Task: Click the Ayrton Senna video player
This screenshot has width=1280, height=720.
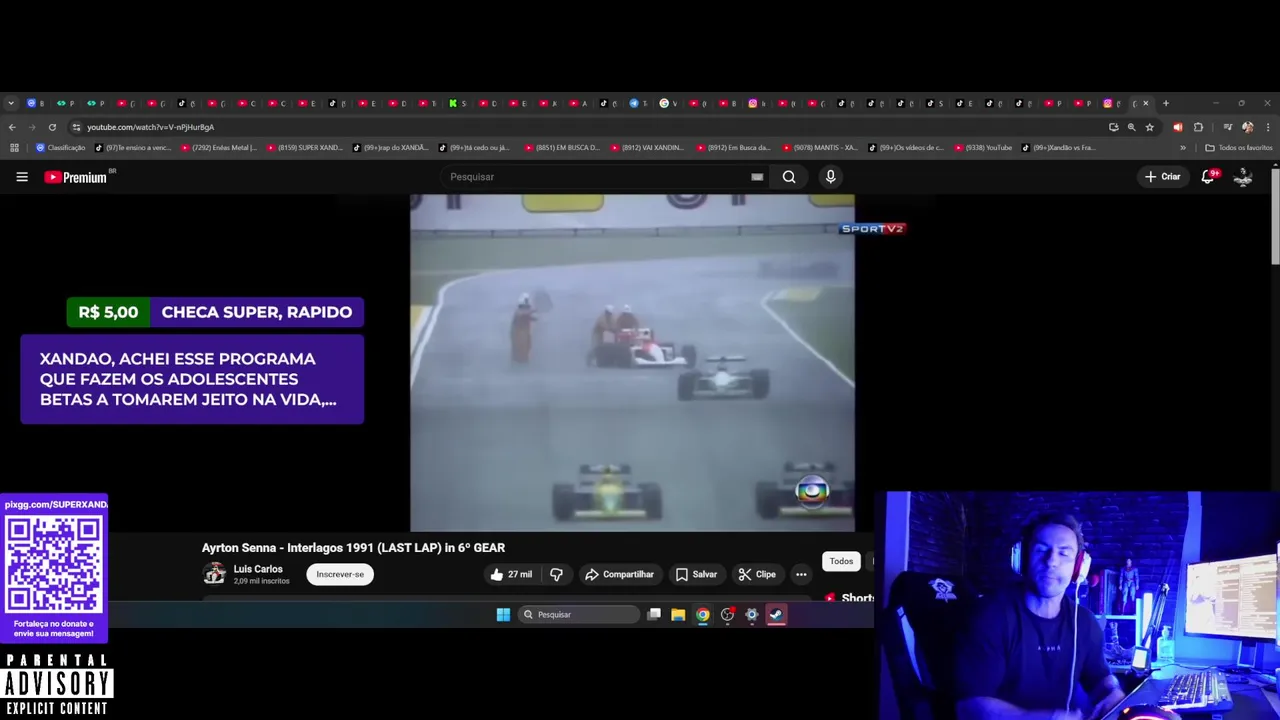Action: 632,363
